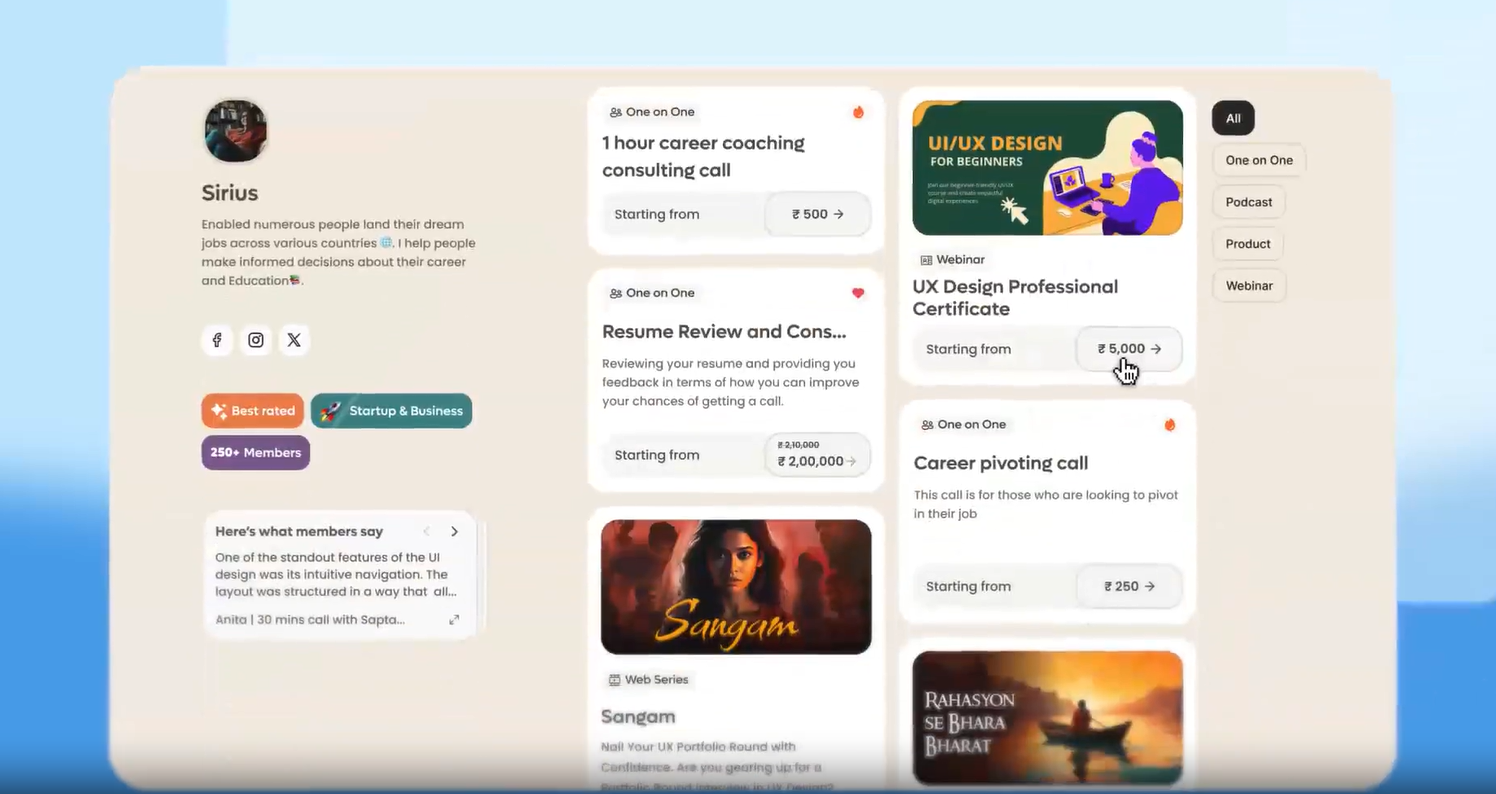Click 'One of the standout features' testimonial text
Viewport: 1496px width, 794px height.
(x=336, y=575)
